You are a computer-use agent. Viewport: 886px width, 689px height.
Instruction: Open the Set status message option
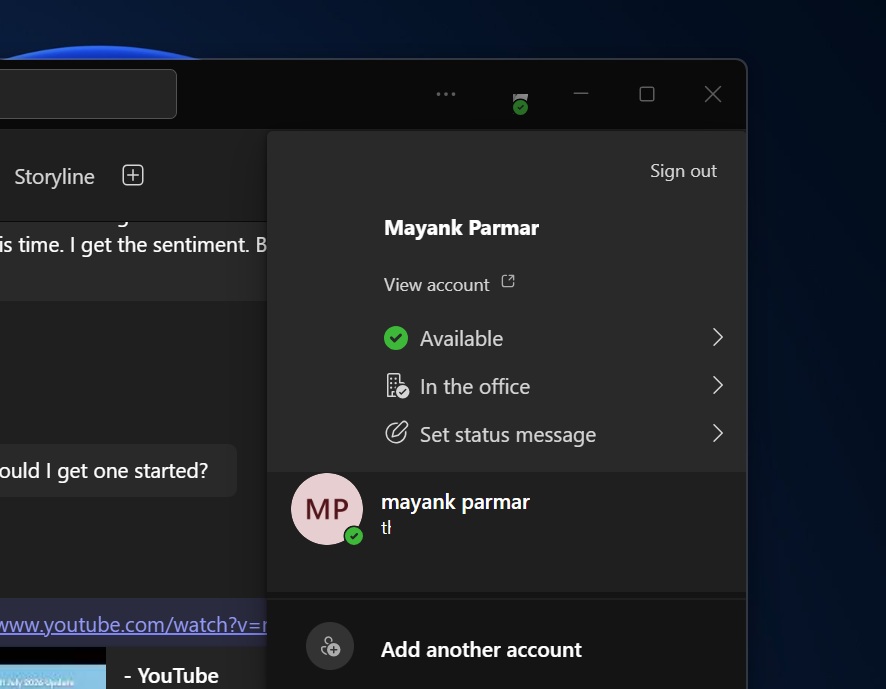pos(554,434)
